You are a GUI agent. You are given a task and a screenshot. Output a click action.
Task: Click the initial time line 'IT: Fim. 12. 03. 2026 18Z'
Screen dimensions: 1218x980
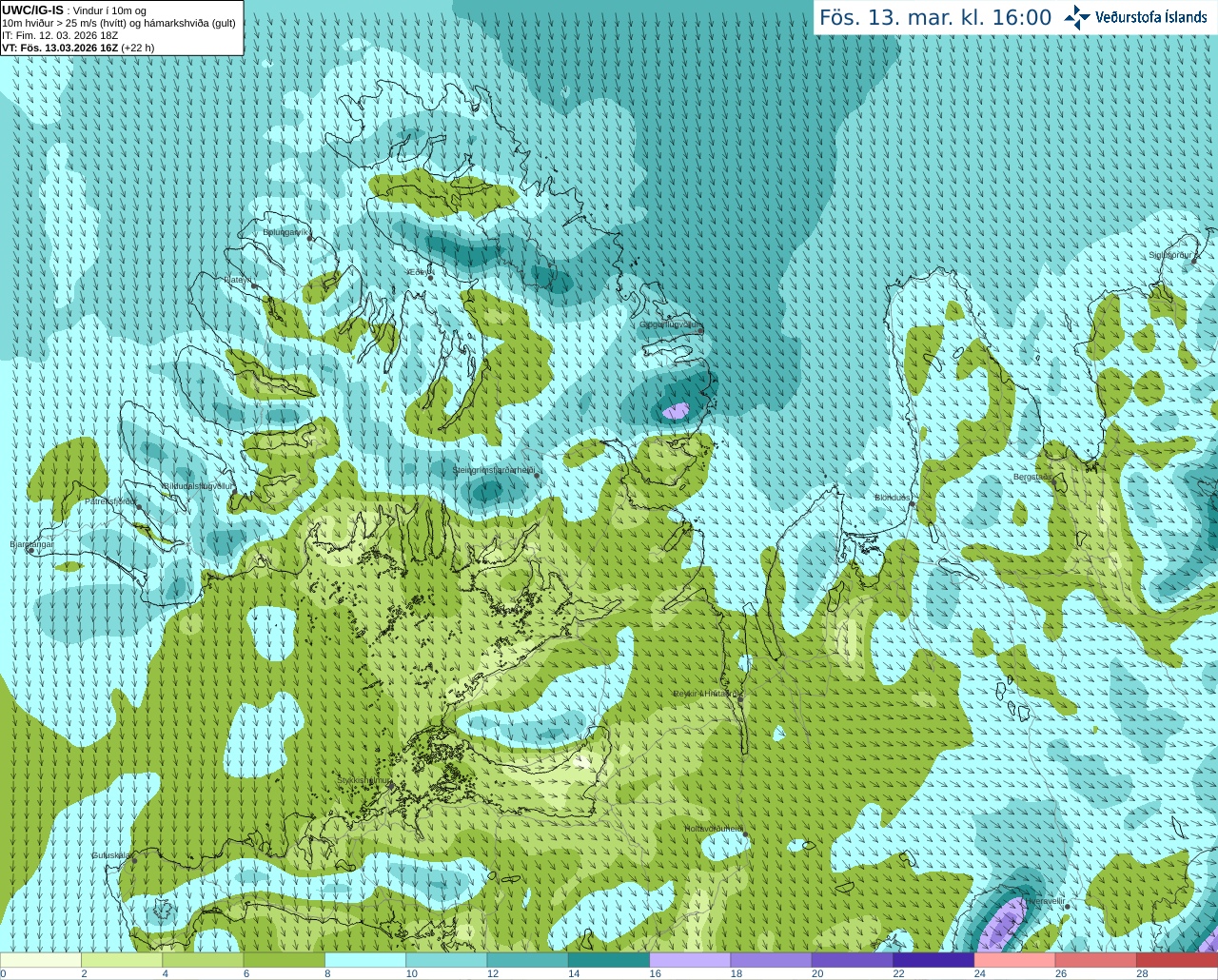[x=60, y=35]
